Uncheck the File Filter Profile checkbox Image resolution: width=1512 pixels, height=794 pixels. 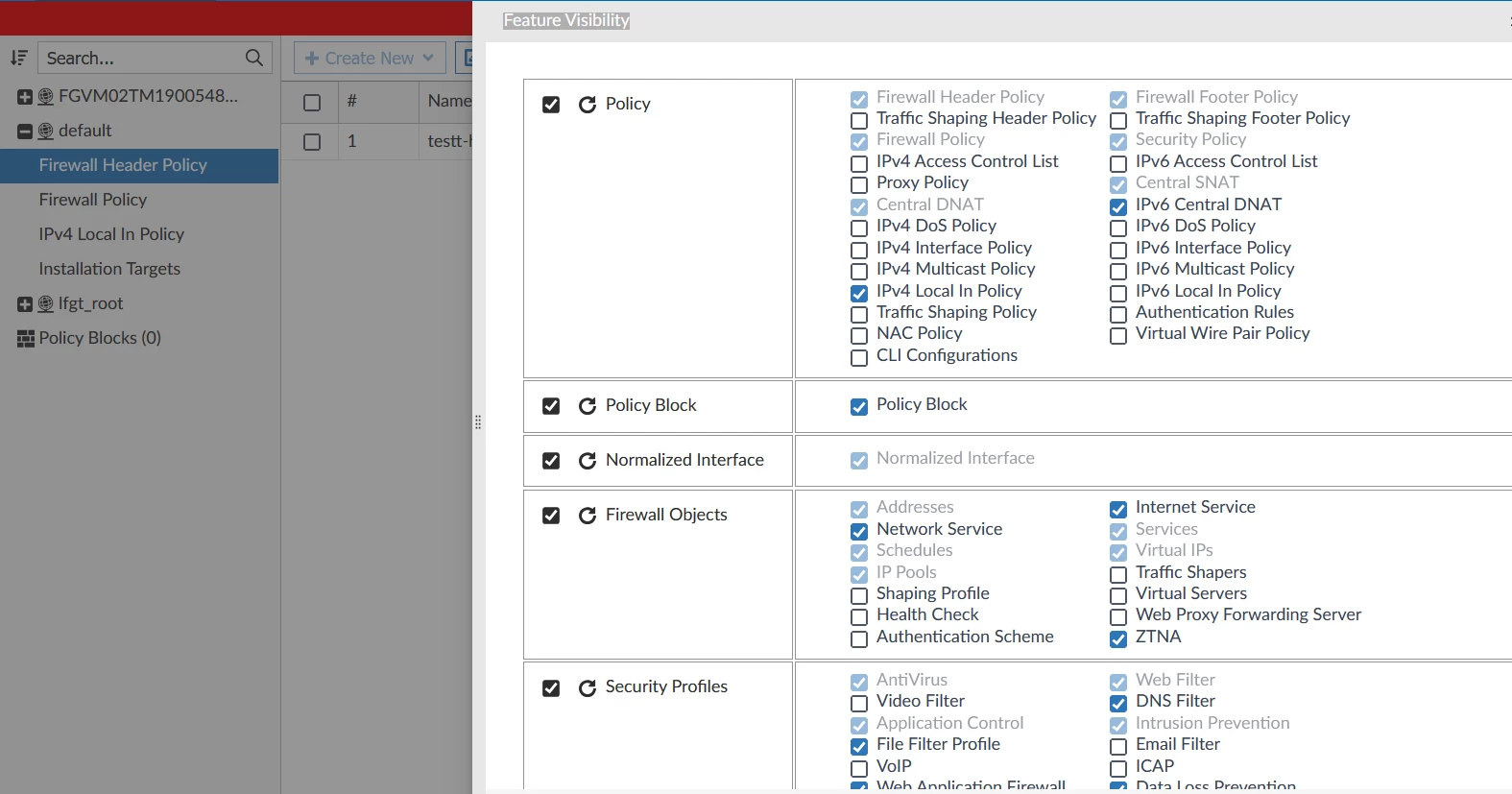(859, 746)
